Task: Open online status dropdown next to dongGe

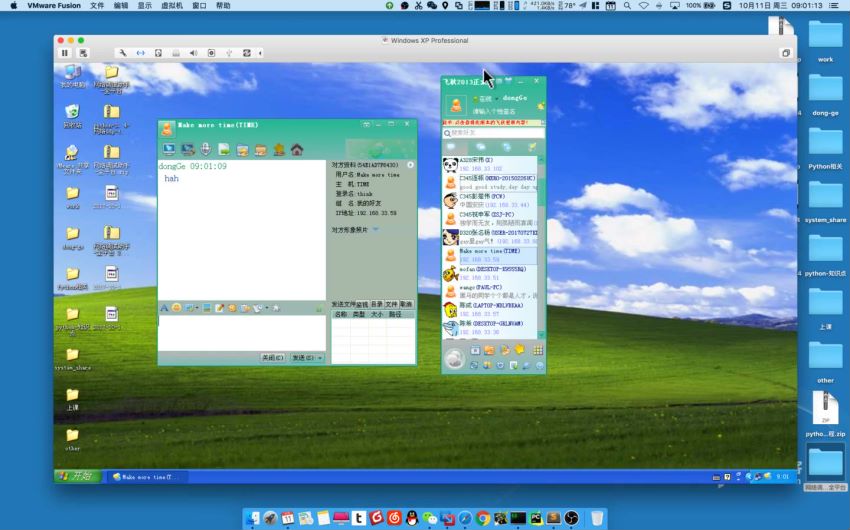Action: pos(497,99)
